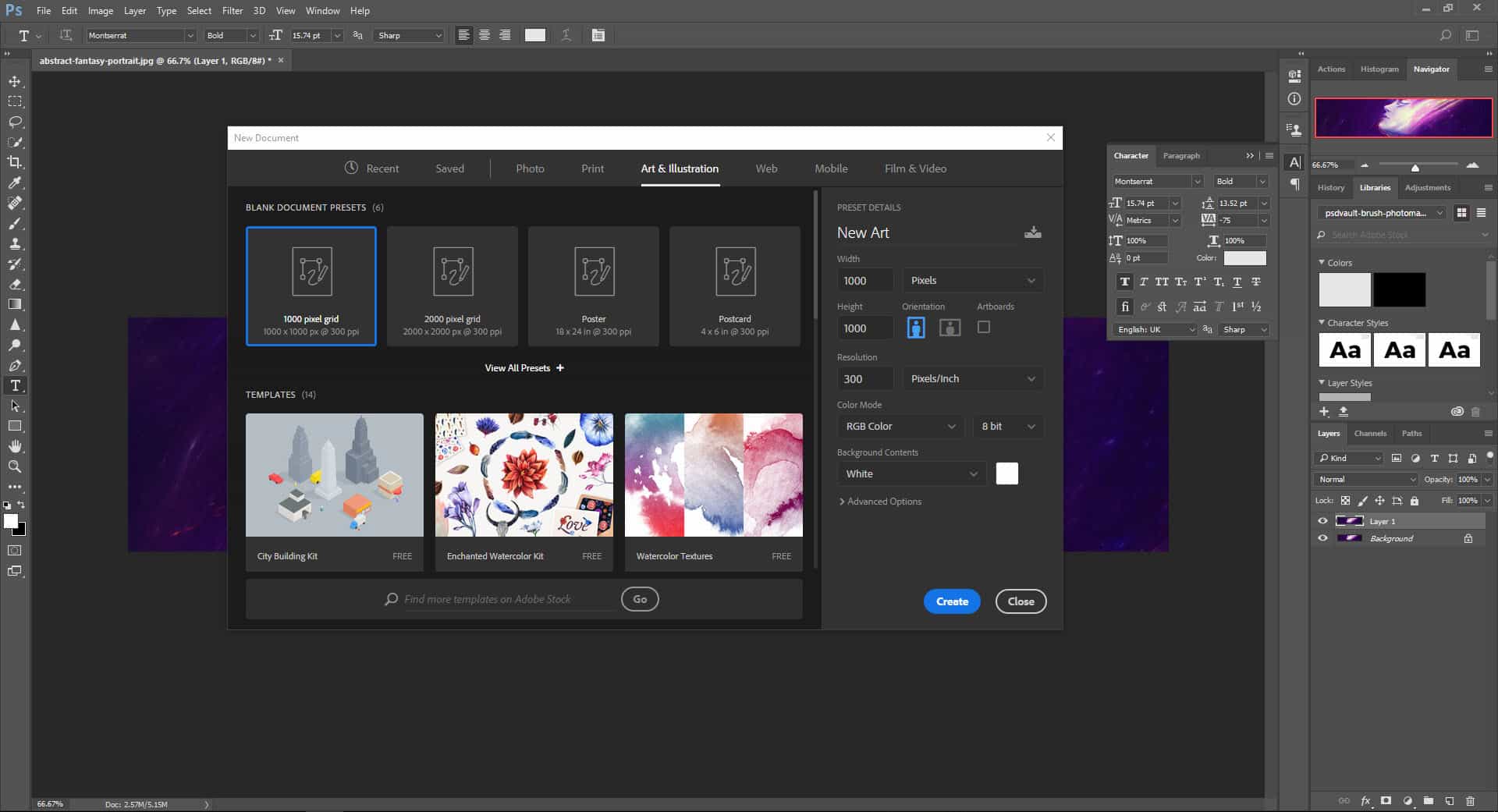Expand Advanced Options in preset details
This screenshot has width=1498, height=812.
[879, 502]
